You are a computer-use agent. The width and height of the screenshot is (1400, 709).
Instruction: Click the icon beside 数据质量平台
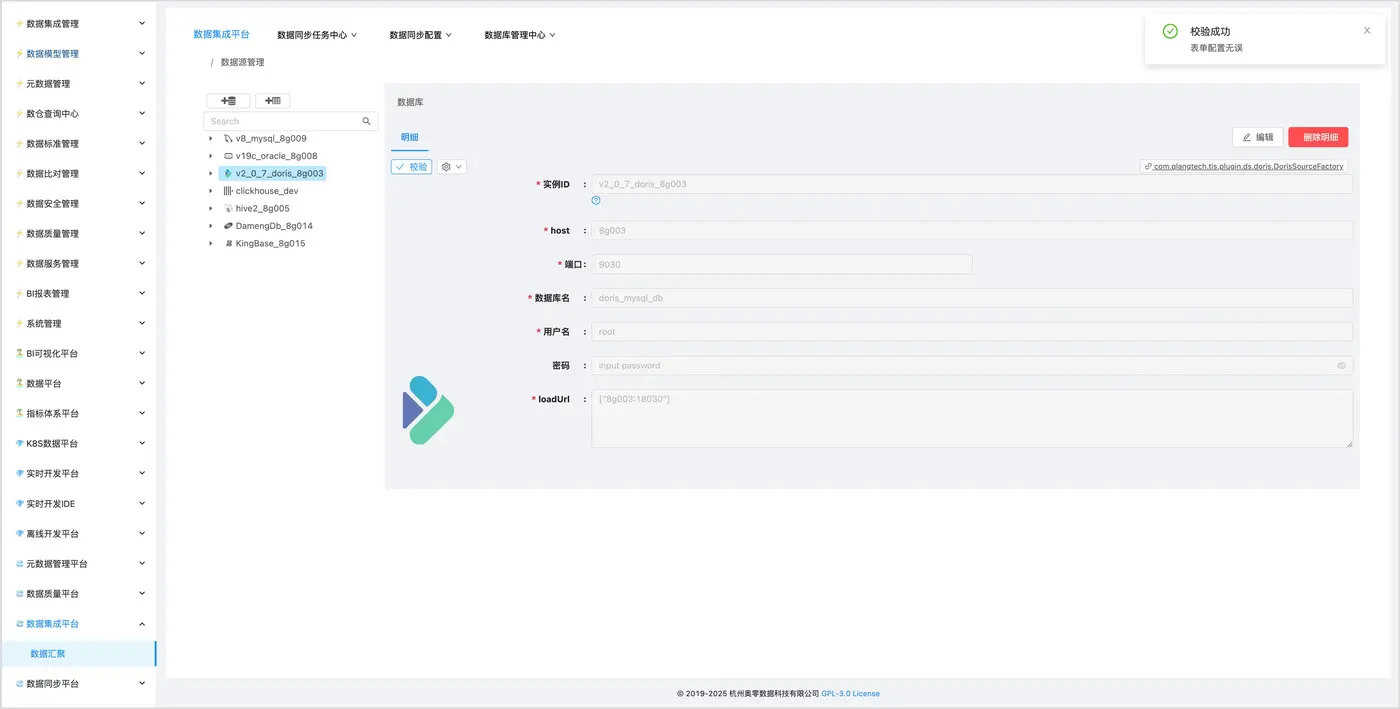pos(19,593)
